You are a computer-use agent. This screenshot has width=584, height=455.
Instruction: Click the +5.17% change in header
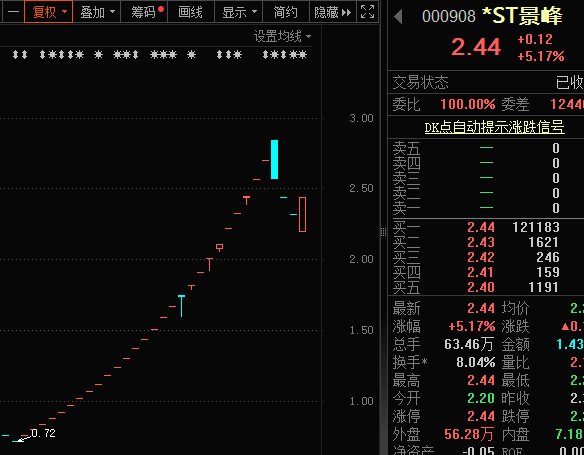(541, 56)
